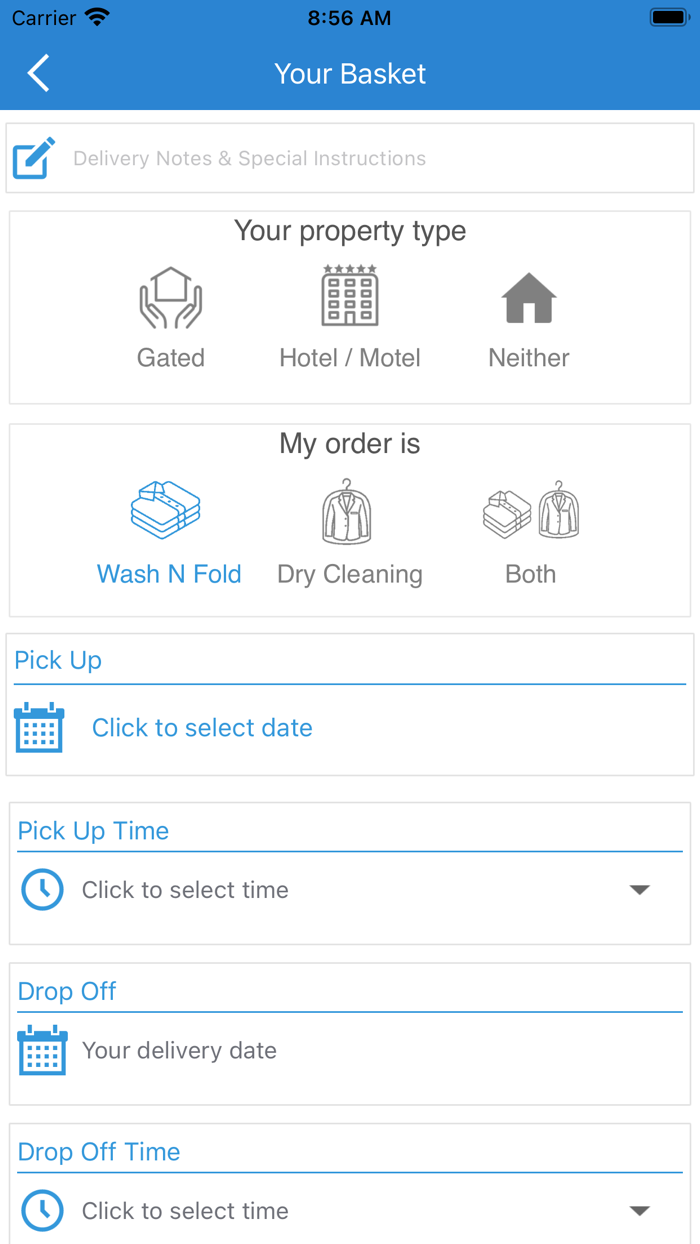Screen dimensions: 700x1244
Task: Click the Drop Off calendar icon
Action: pyautogui.click(x=41, y=1050)
